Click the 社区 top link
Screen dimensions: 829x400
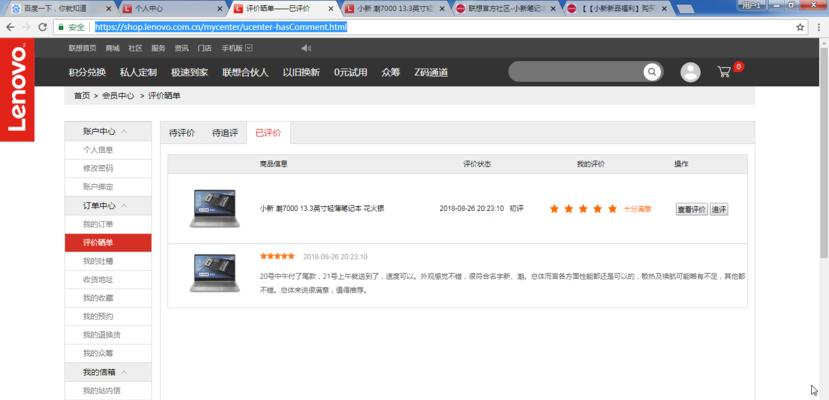coord(135,48)
